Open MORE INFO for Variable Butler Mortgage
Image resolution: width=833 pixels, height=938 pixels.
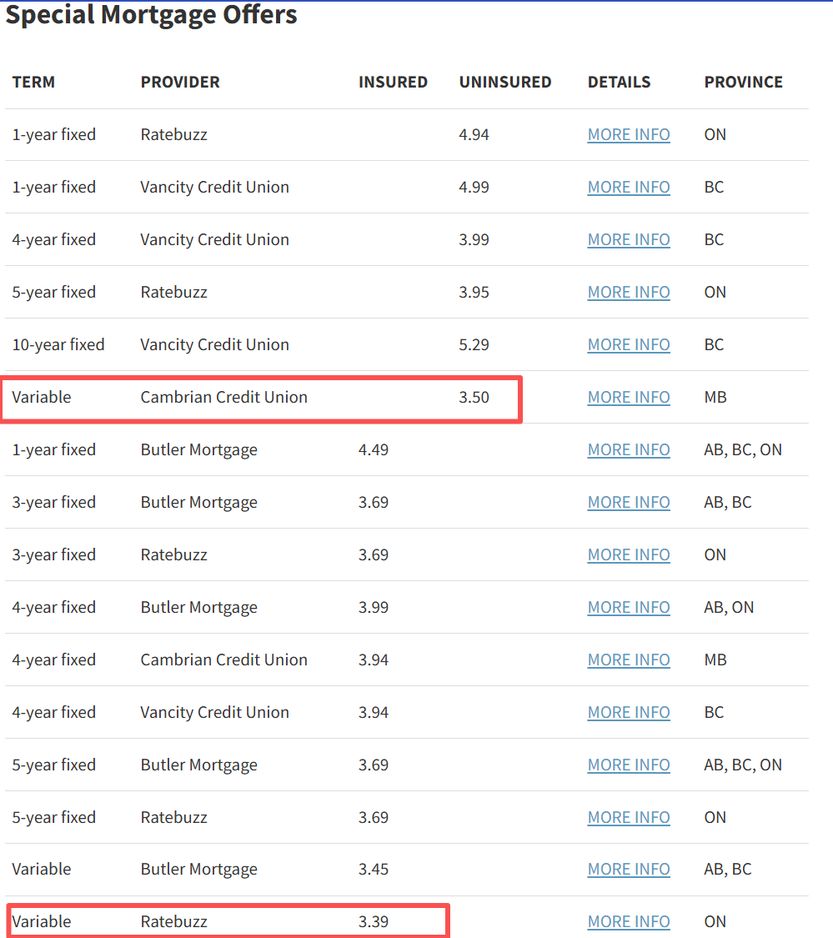[628, 869]
